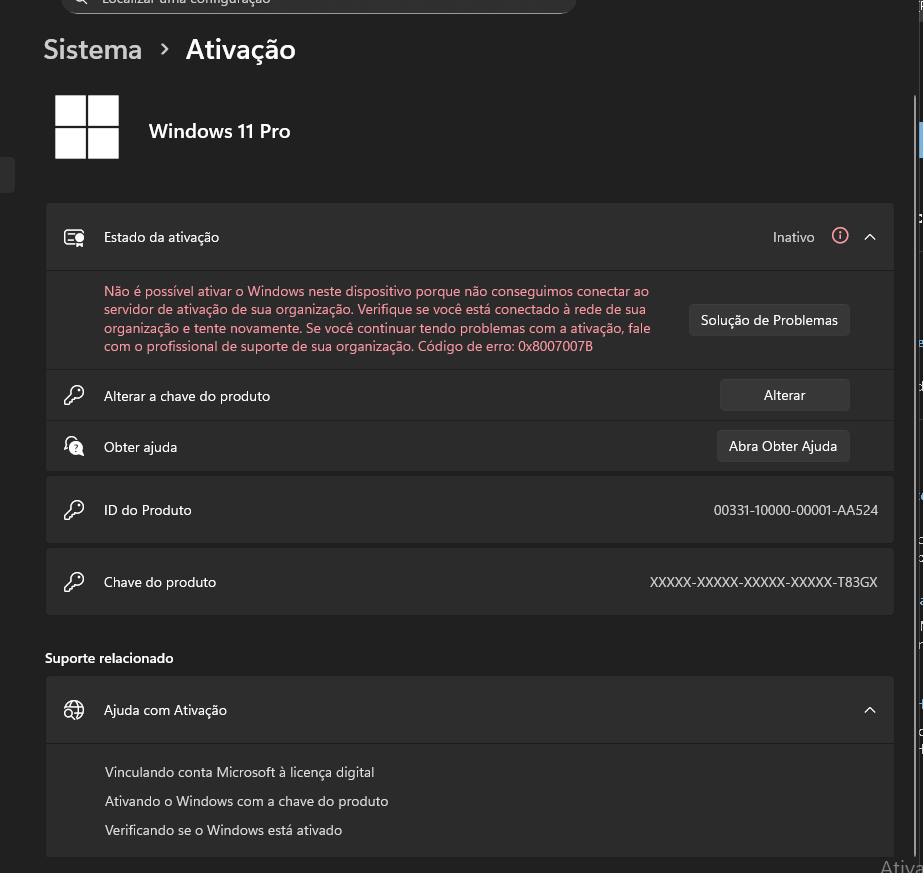Viewport: 923px width, 873px height.
Task: Click the Windows logo icon
Action: click(87, 127)
